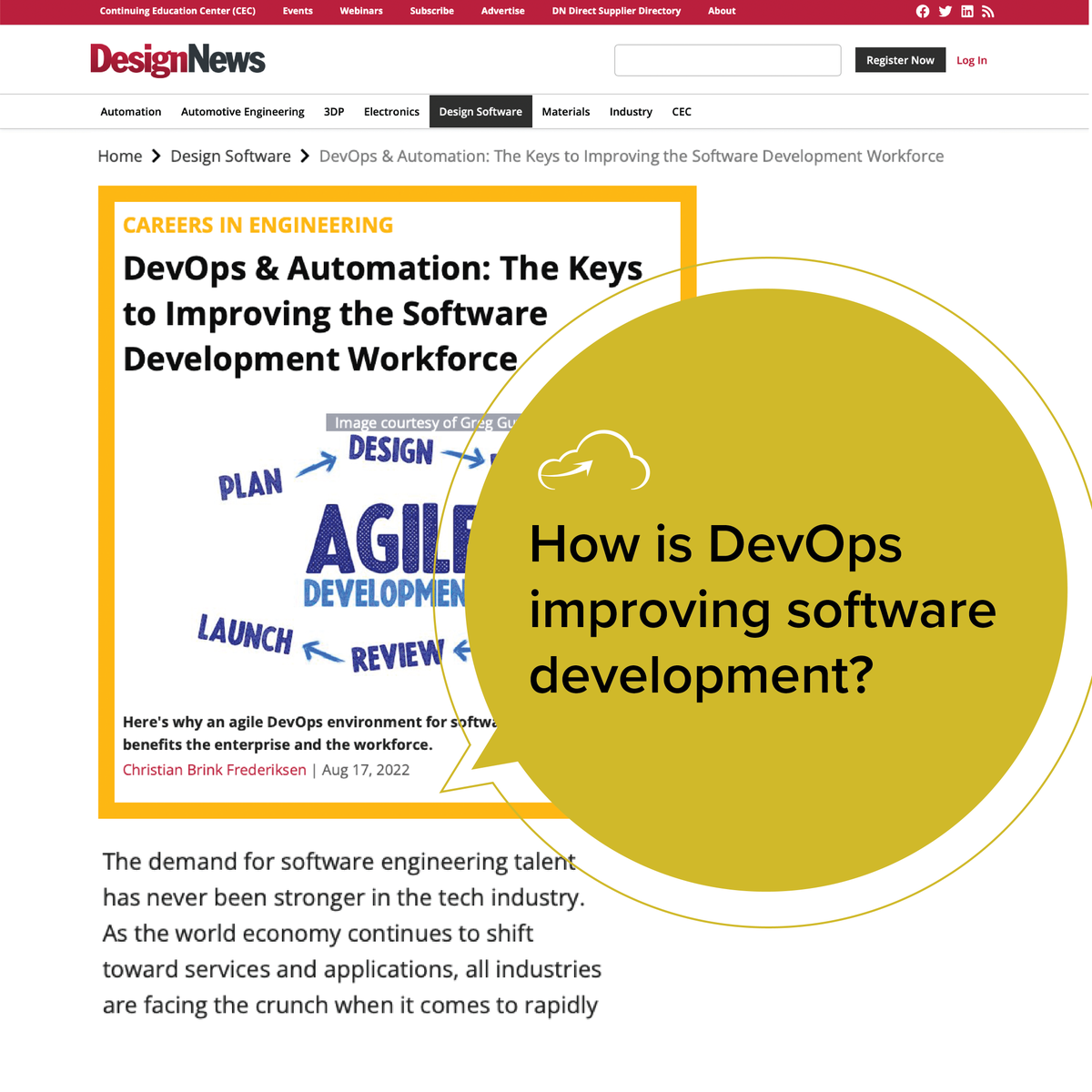This screenshot has width=1092, height=1092.
Task: Open the RSS feed icon
Action: 988,11
